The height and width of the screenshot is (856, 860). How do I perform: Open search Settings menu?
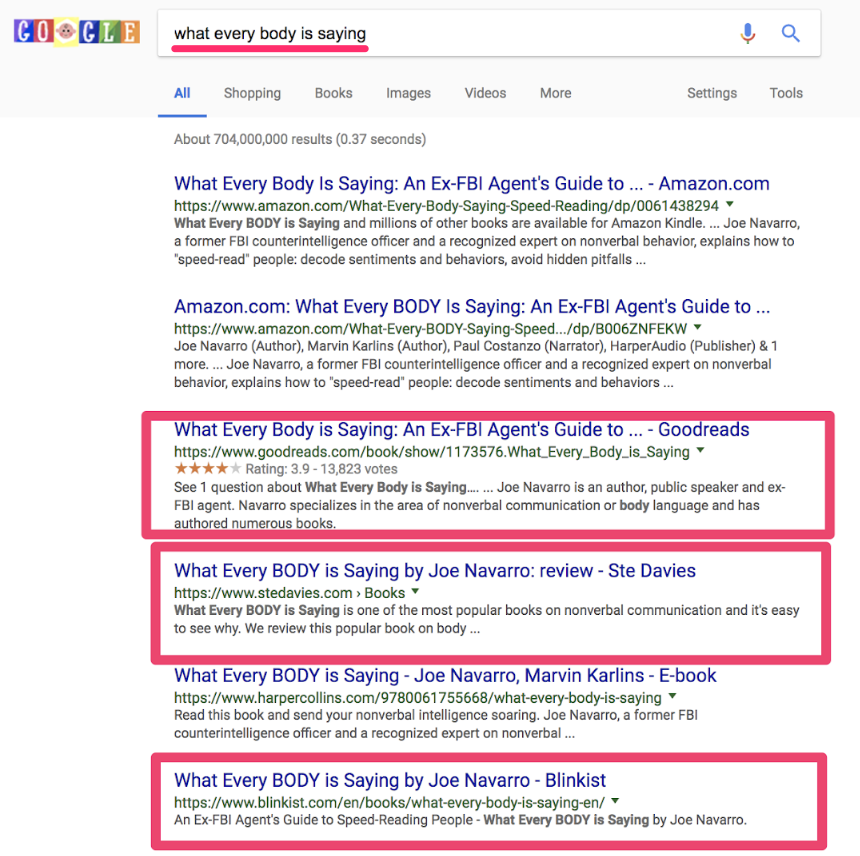712,93
